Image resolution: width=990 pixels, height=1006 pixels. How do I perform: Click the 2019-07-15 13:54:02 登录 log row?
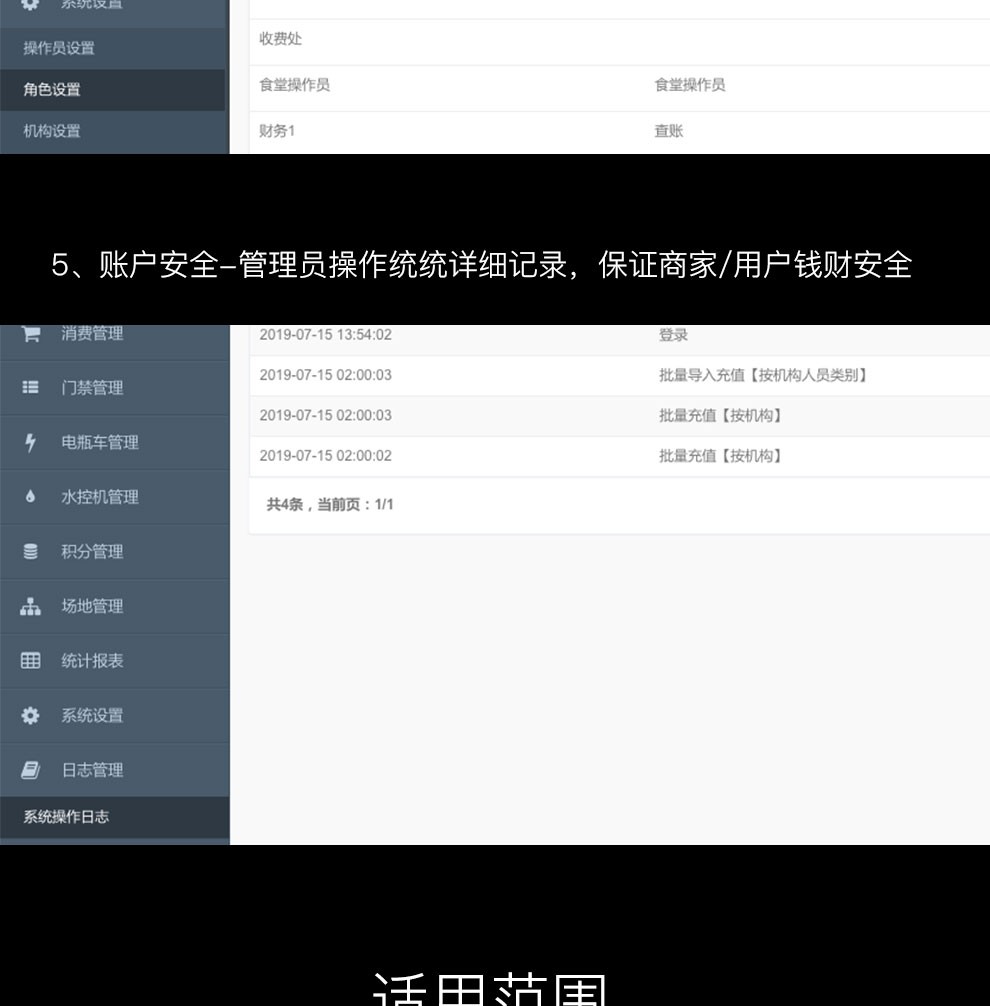click(x=326, y=336)
